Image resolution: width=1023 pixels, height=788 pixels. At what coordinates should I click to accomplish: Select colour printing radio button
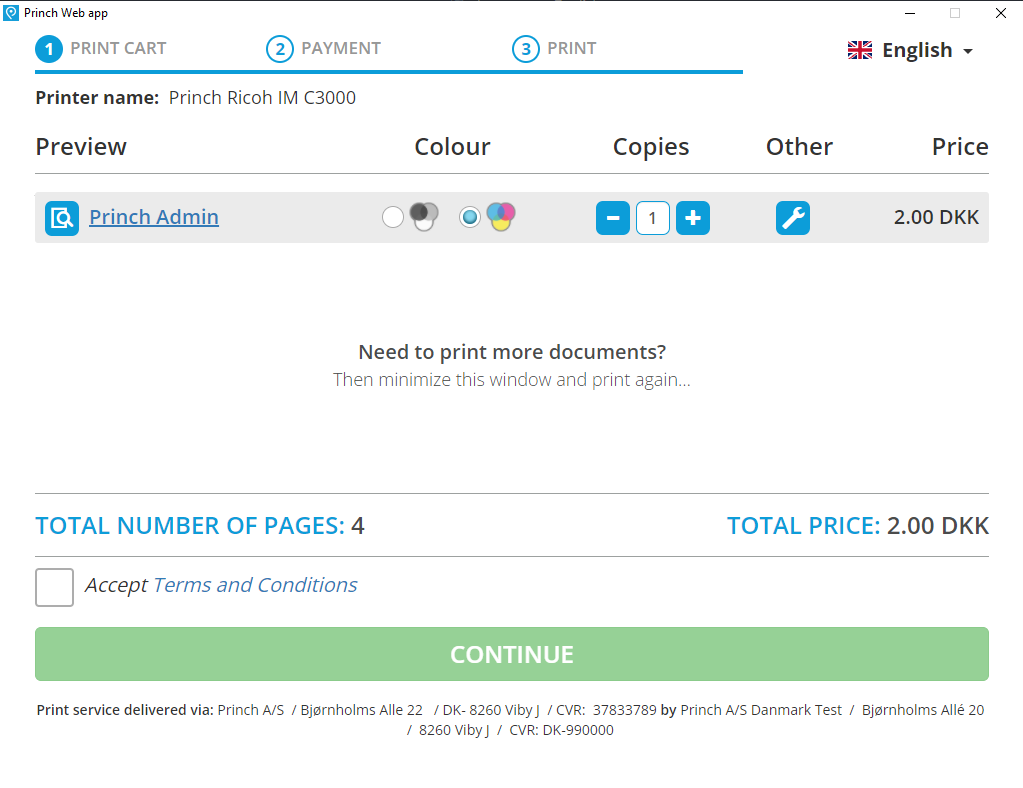[470, 216]
